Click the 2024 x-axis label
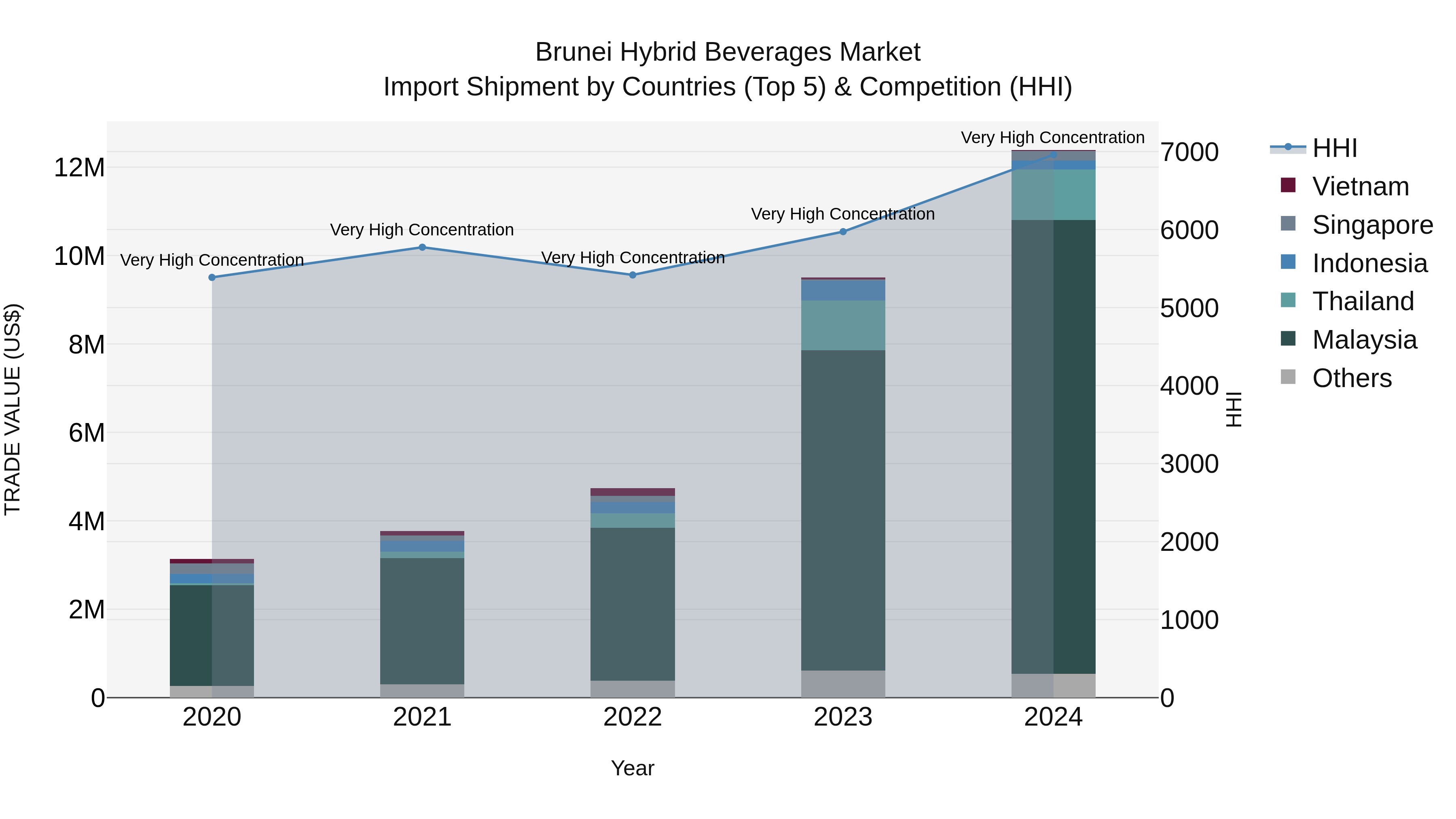This screenshot has height=819, width=1456. [x=1053, y=717]
